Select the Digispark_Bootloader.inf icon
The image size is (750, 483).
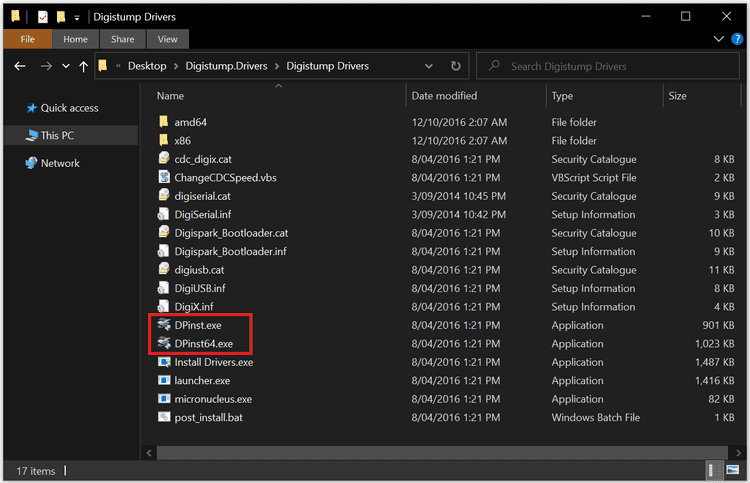click(164, 251)
